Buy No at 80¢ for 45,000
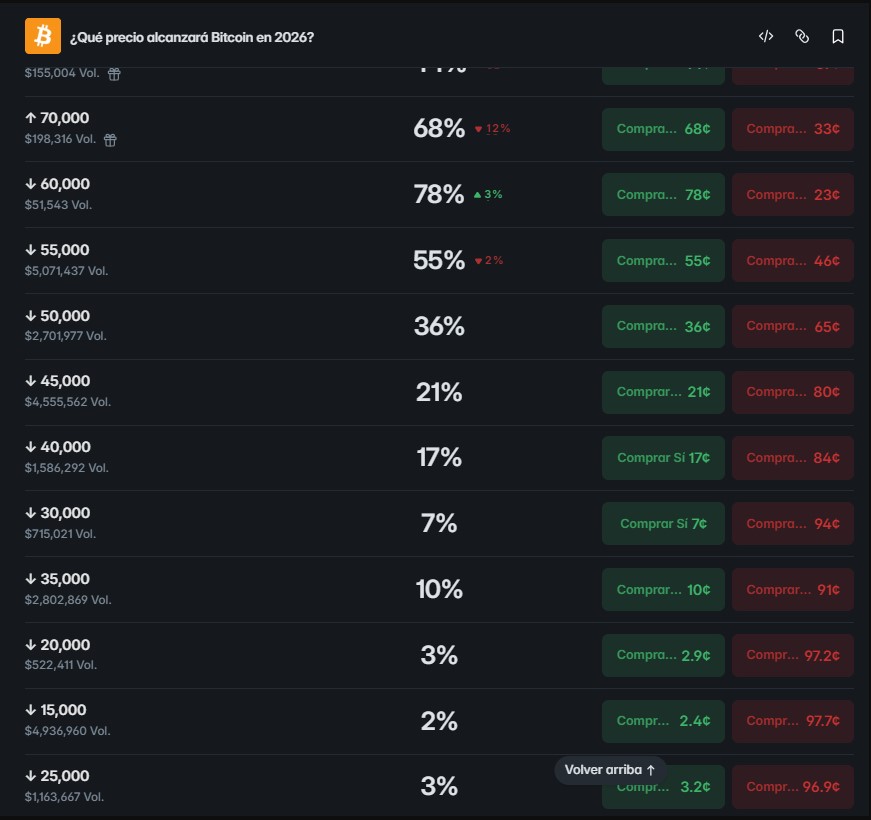871x820 pixels. pyautogui.click(x=793, y=392)
